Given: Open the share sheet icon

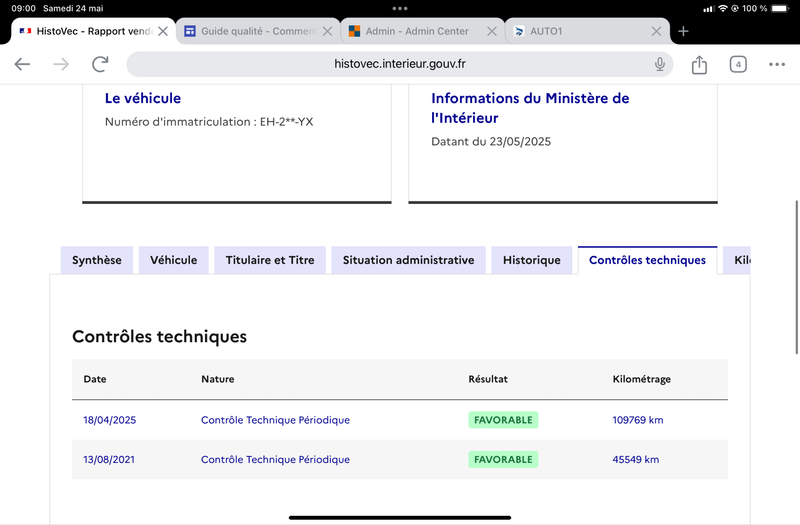Looking at the screenshot, I should [x=699, y=64].
